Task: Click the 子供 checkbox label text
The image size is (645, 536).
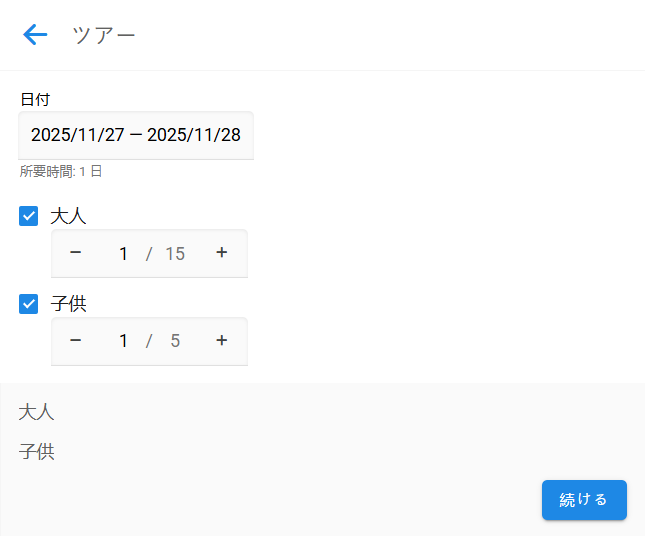Action: tap(68, 304)
